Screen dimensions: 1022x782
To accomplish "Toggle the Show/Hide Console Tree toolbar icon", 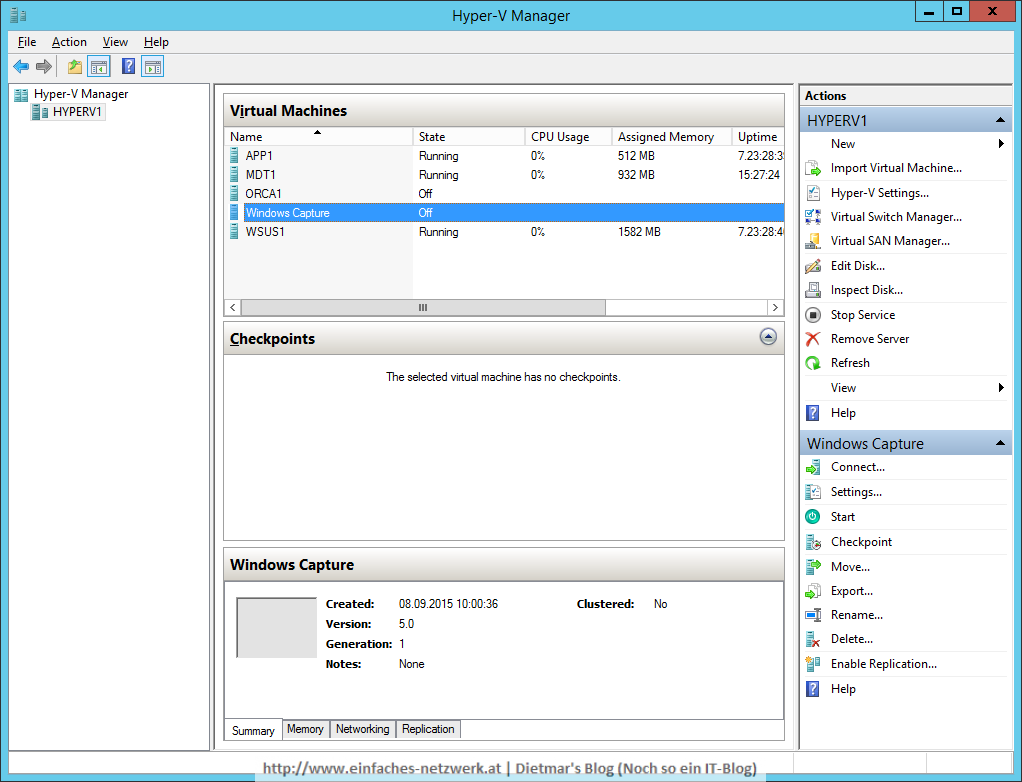I will point(98,66).
